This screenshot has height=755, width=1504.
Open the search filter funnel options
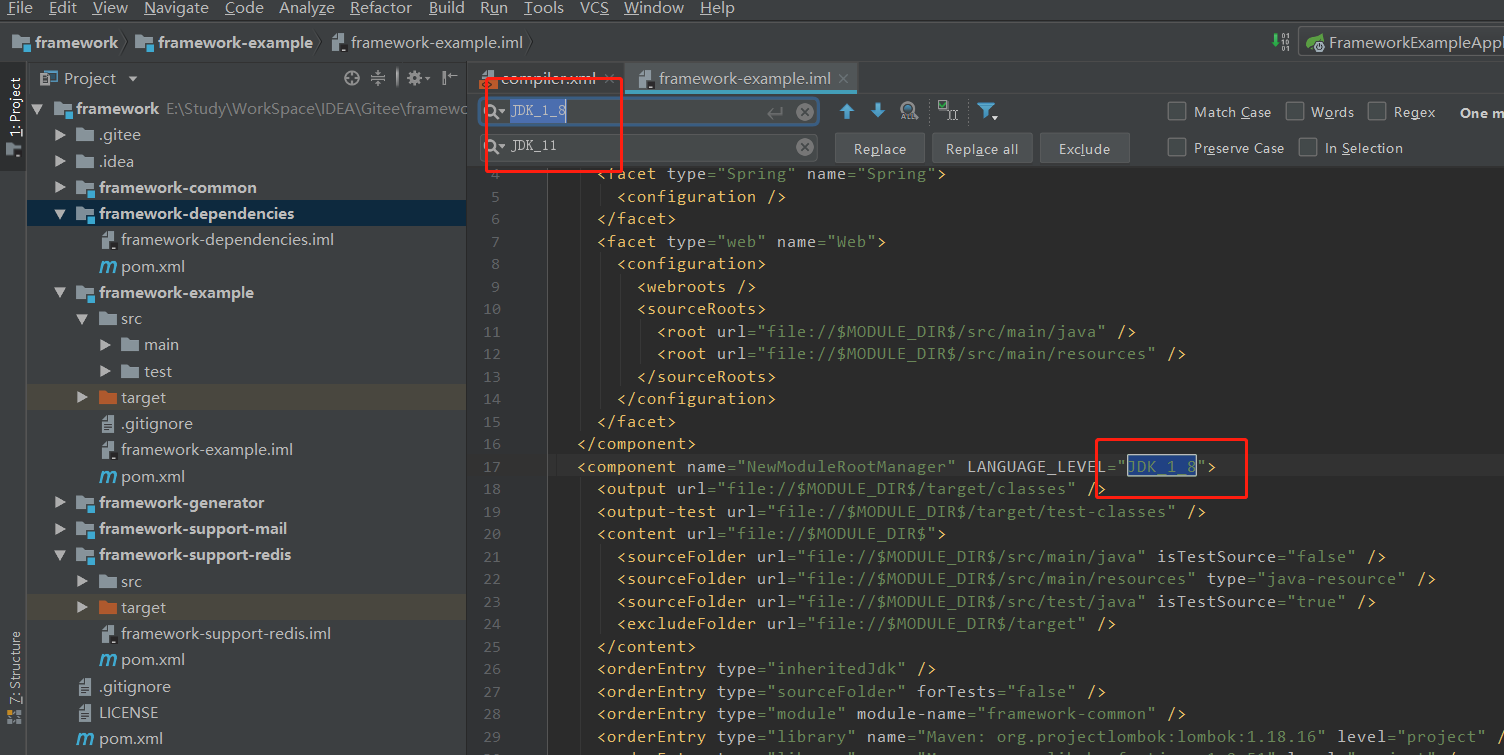[987, 111]
